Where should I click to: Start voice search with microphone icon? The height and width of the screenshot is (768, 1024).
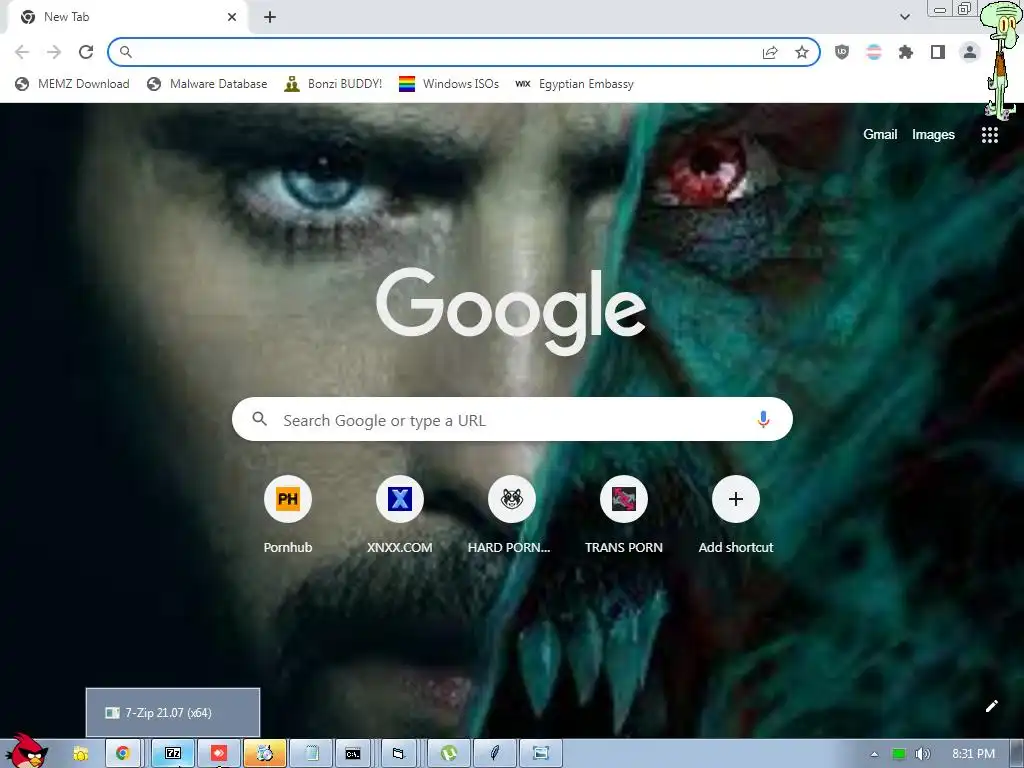coord(763,419)
